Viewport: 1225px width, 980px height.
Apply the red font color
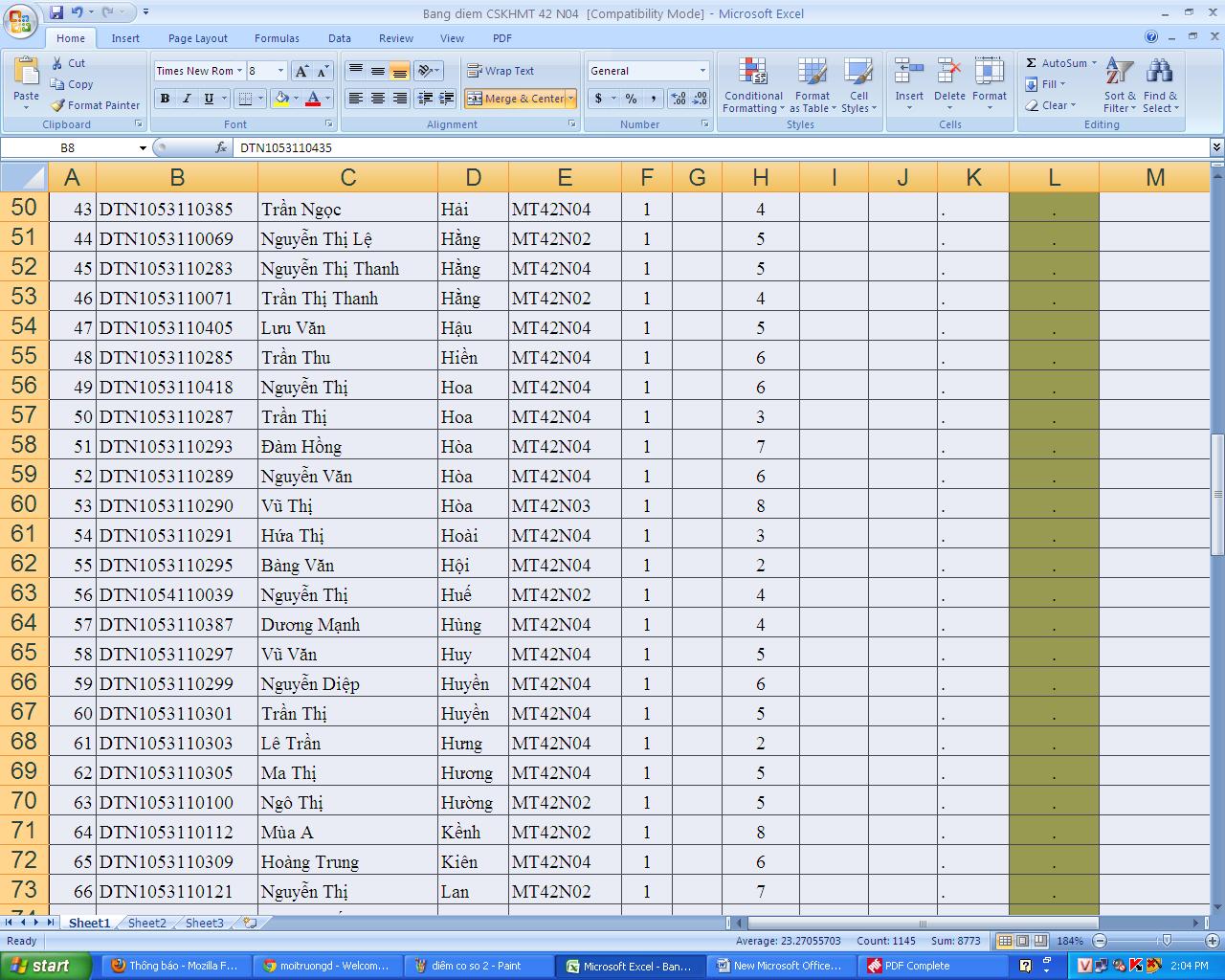point(313,99)
